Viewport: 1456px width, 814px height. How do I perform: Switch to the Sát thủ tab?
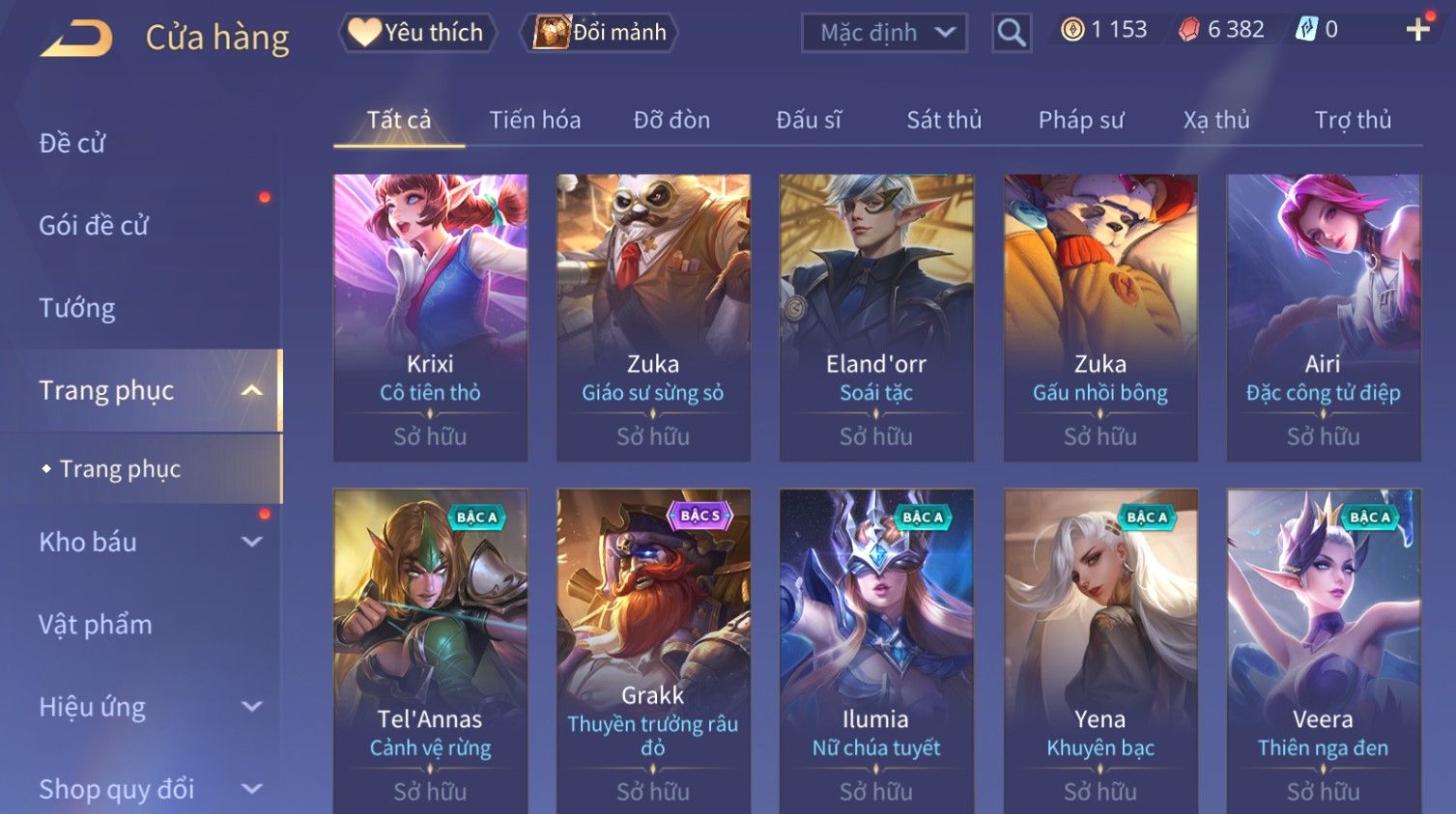tap(944, 120)
